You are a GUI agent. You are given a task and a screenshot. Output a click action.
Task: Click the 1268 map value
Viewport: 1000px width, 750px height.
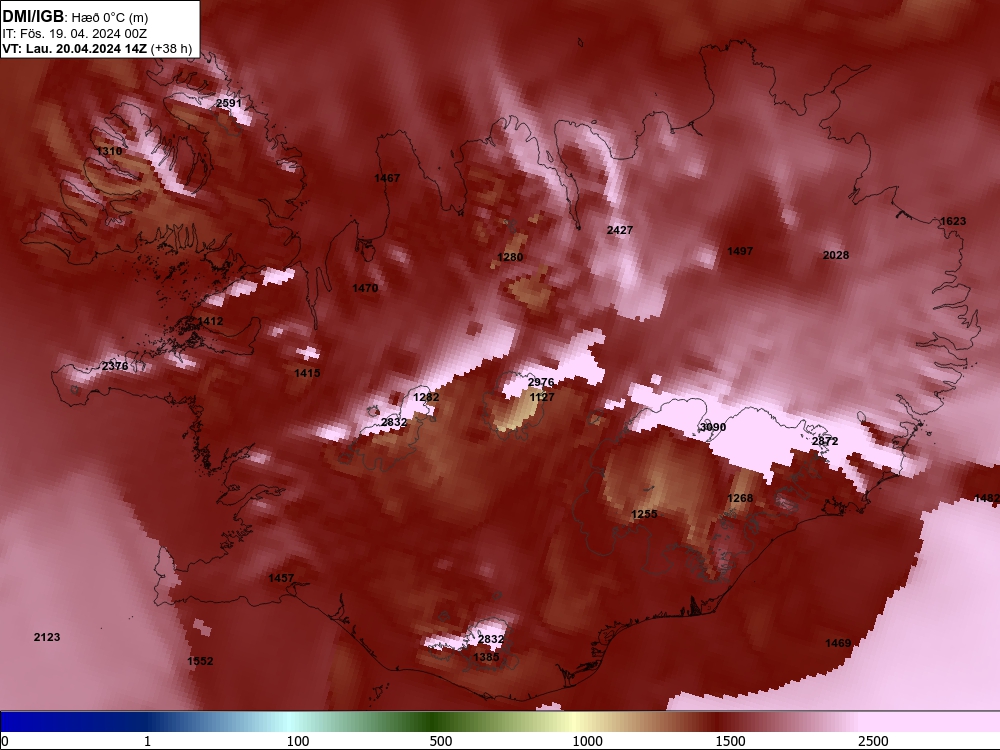(740, 498)
